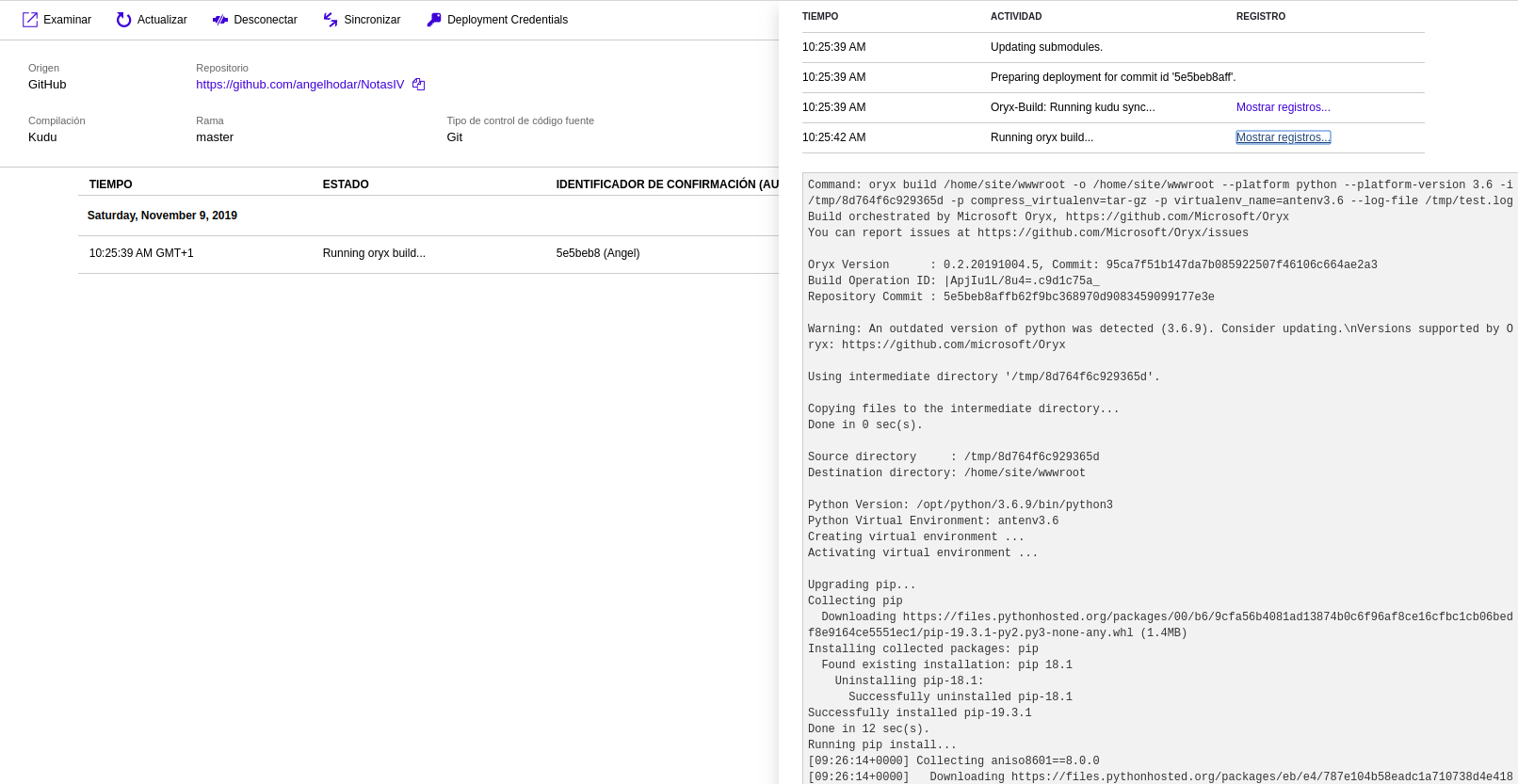Select the Preparing deployment for commit row
The width and height of the screenshot is (1518, 784).
pos(1113,77)
